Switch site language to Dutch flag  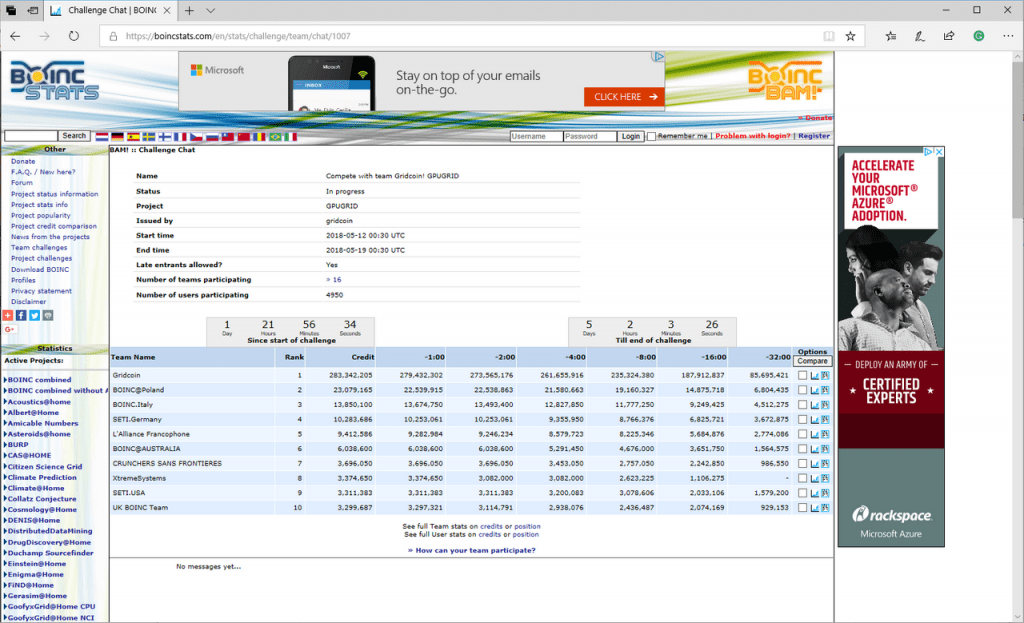(x=102, y=136)
